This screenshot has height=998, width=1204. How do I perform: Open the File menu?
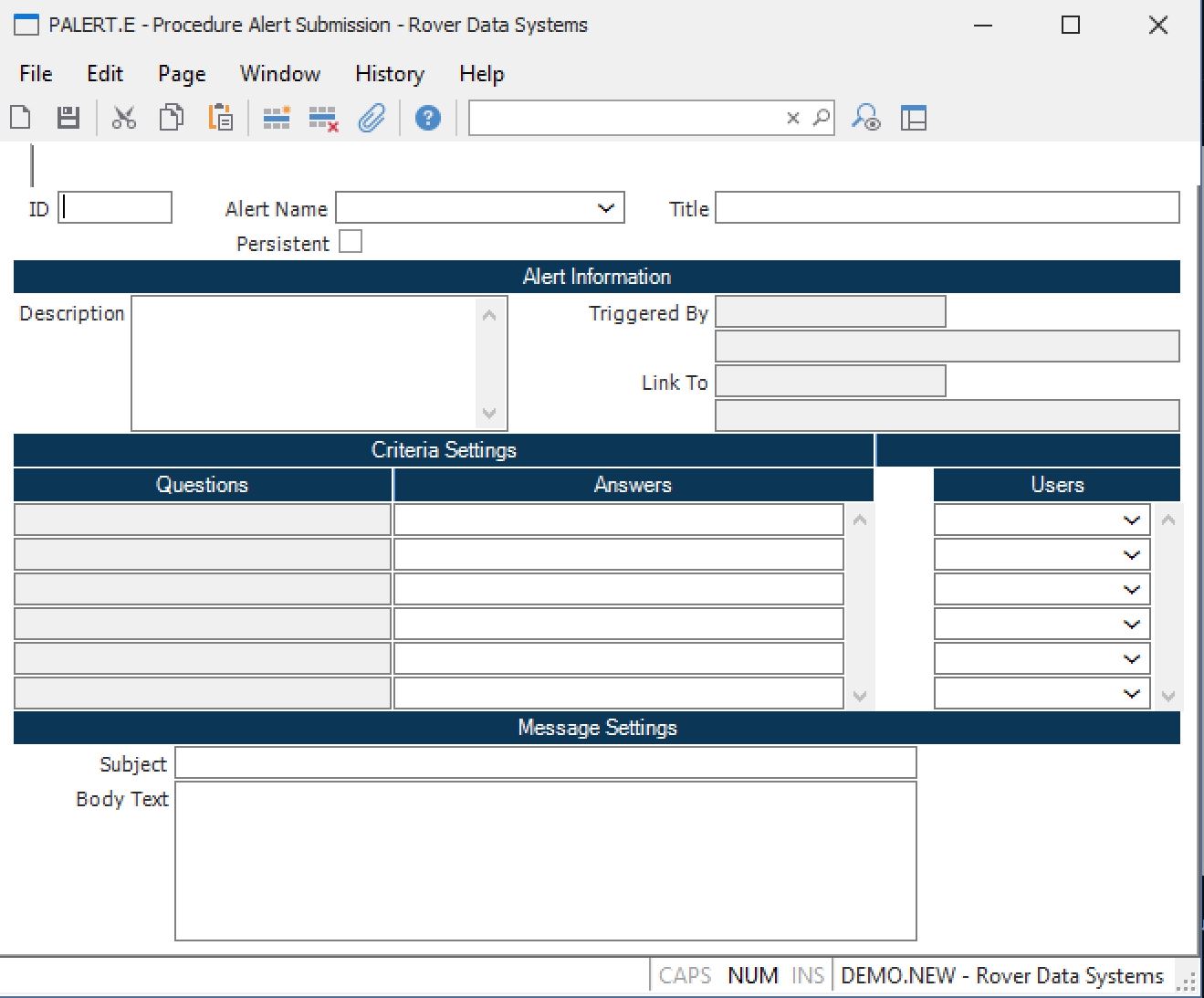click(36, 74)
